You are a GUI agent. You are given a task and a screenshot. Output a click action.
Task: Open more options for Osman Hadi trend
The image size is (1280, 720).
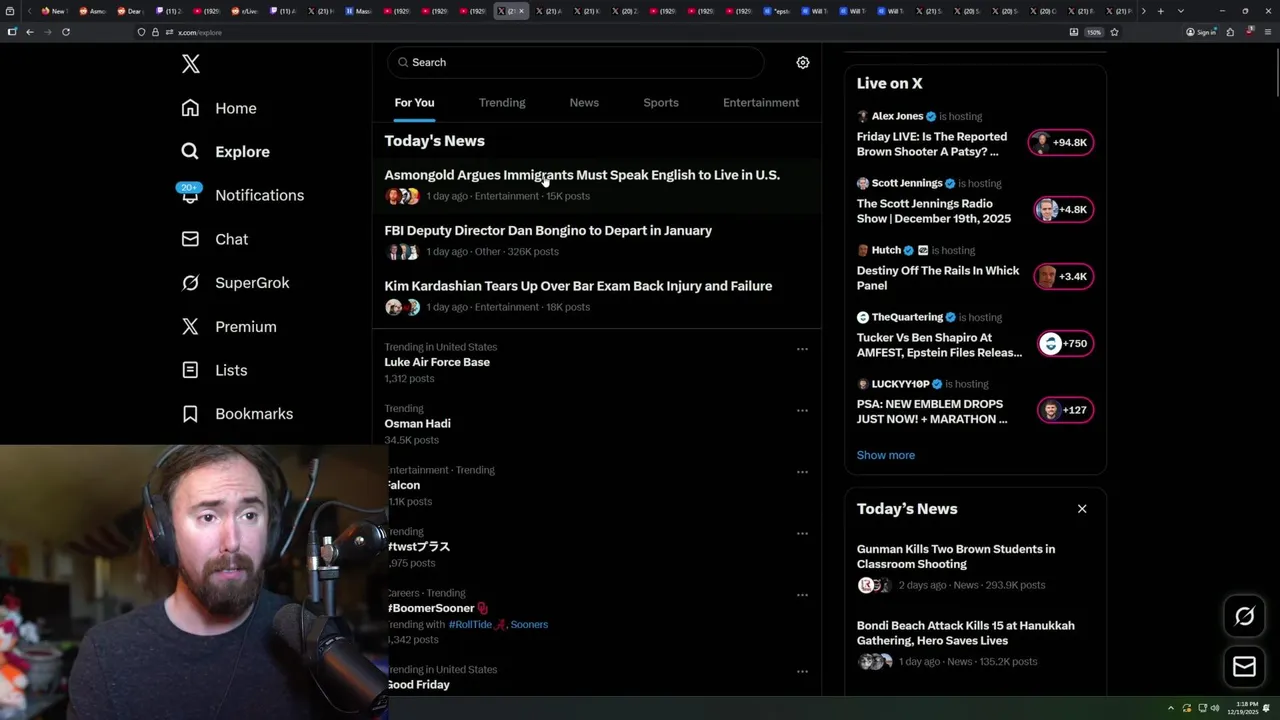tap(802, 410)
